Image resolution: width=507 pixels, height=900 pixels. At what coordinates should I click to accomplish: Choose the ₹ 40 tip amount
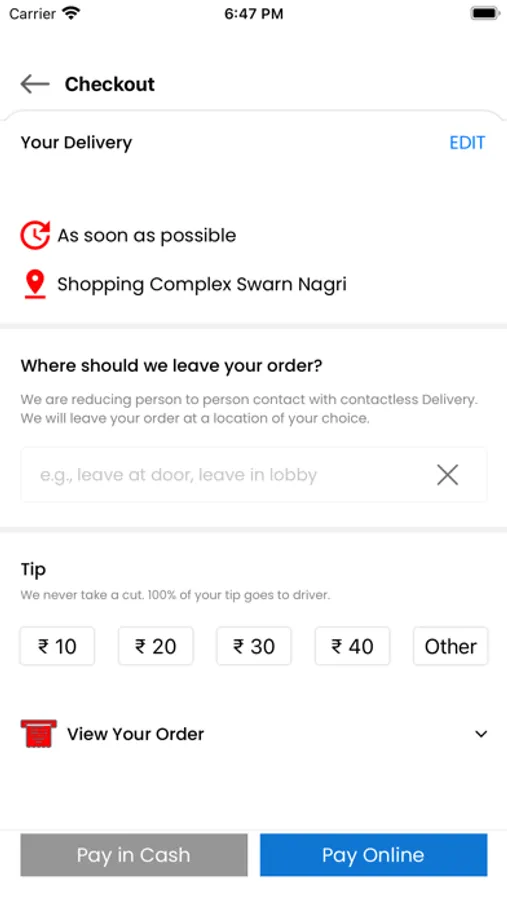pos(353,646)
